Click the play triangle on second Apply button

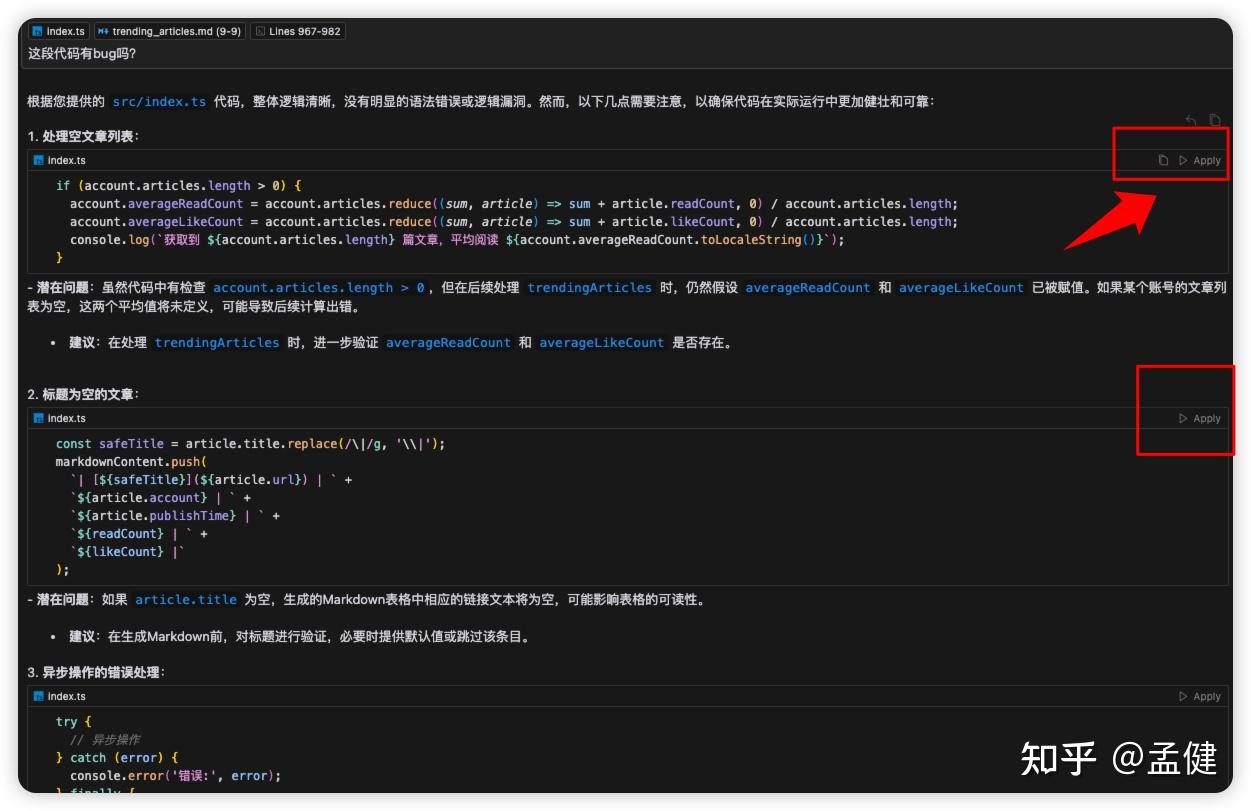click(1186, 418)
